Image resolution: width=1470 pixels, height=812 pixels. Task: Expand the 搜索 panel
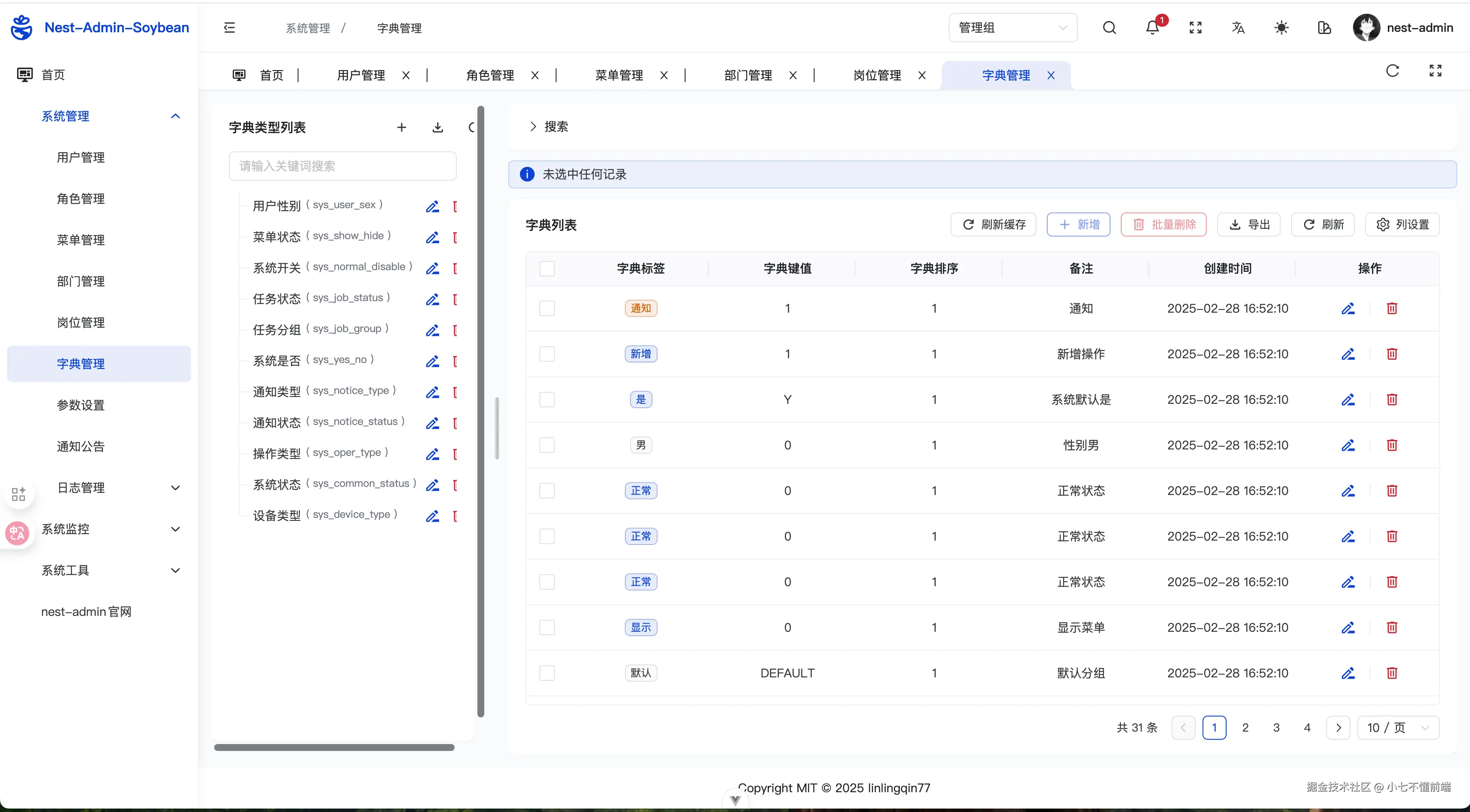tap(548, 127)
